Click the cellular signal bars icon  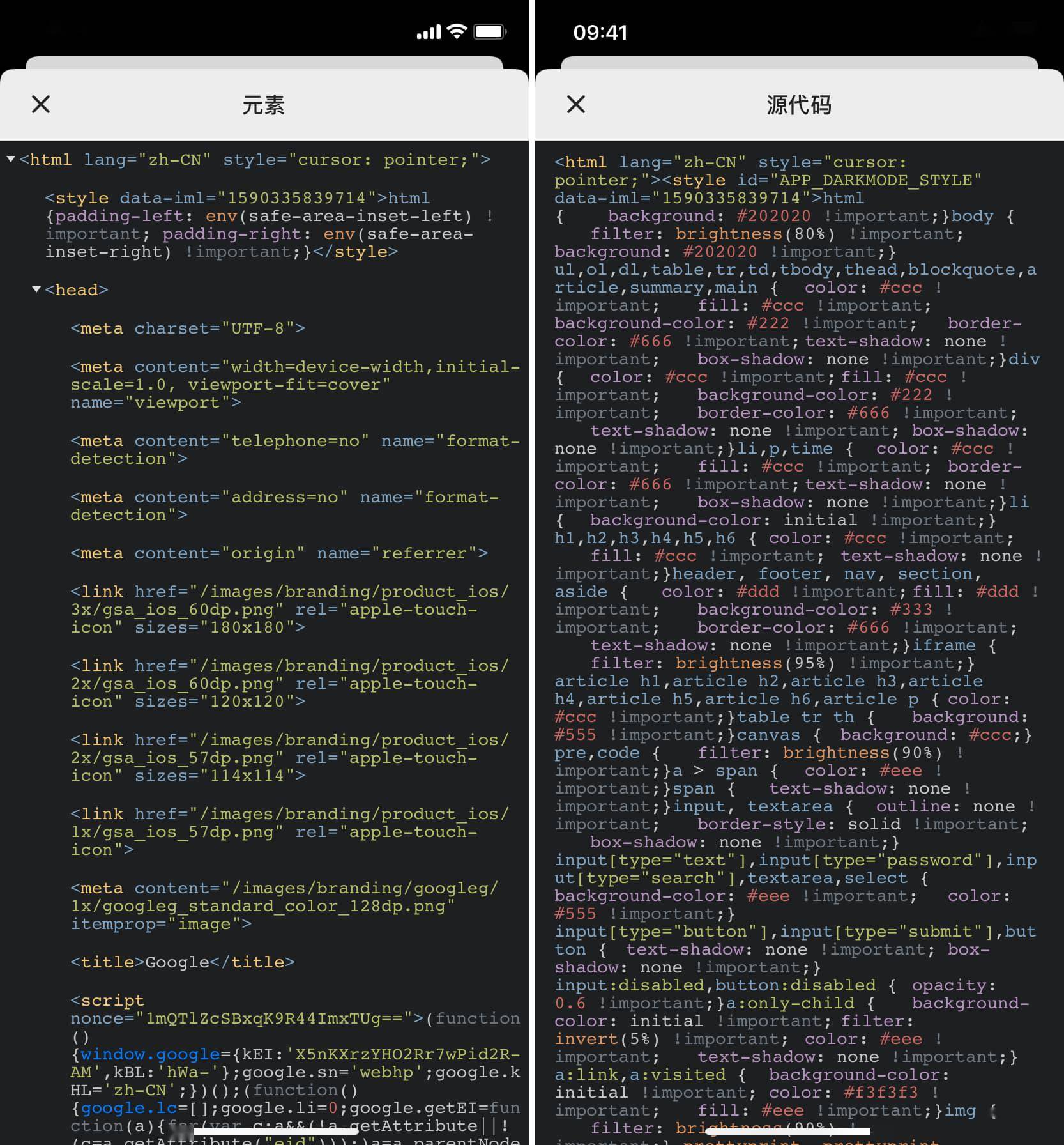[x=429, y=32]
